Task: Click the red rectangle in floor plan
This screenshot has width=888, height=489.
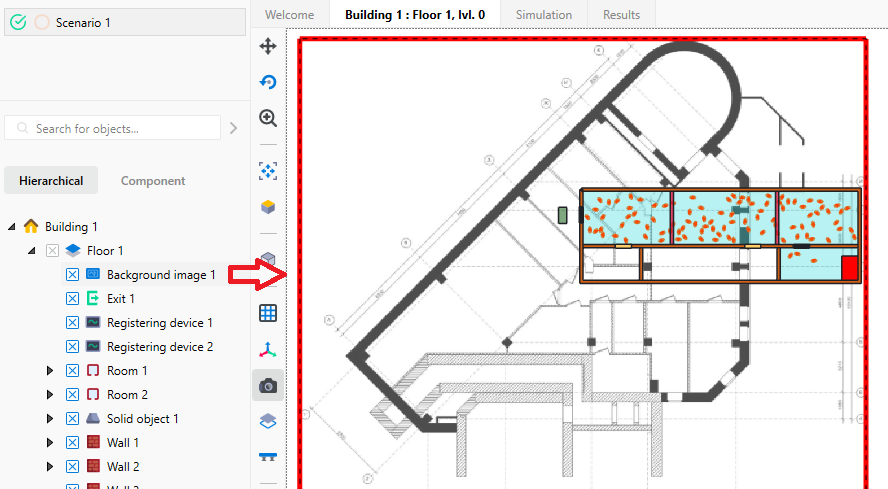Action: [x=849, y=268]
